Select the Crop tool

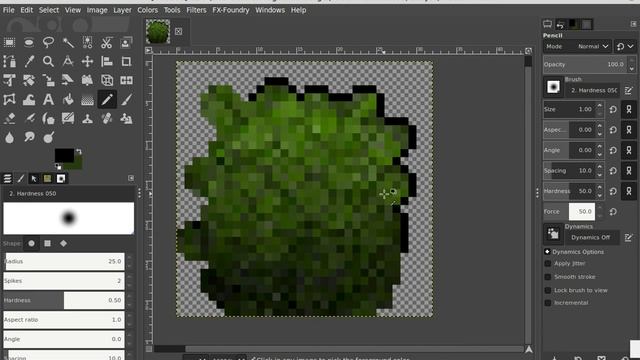click(x=126, y=61)
